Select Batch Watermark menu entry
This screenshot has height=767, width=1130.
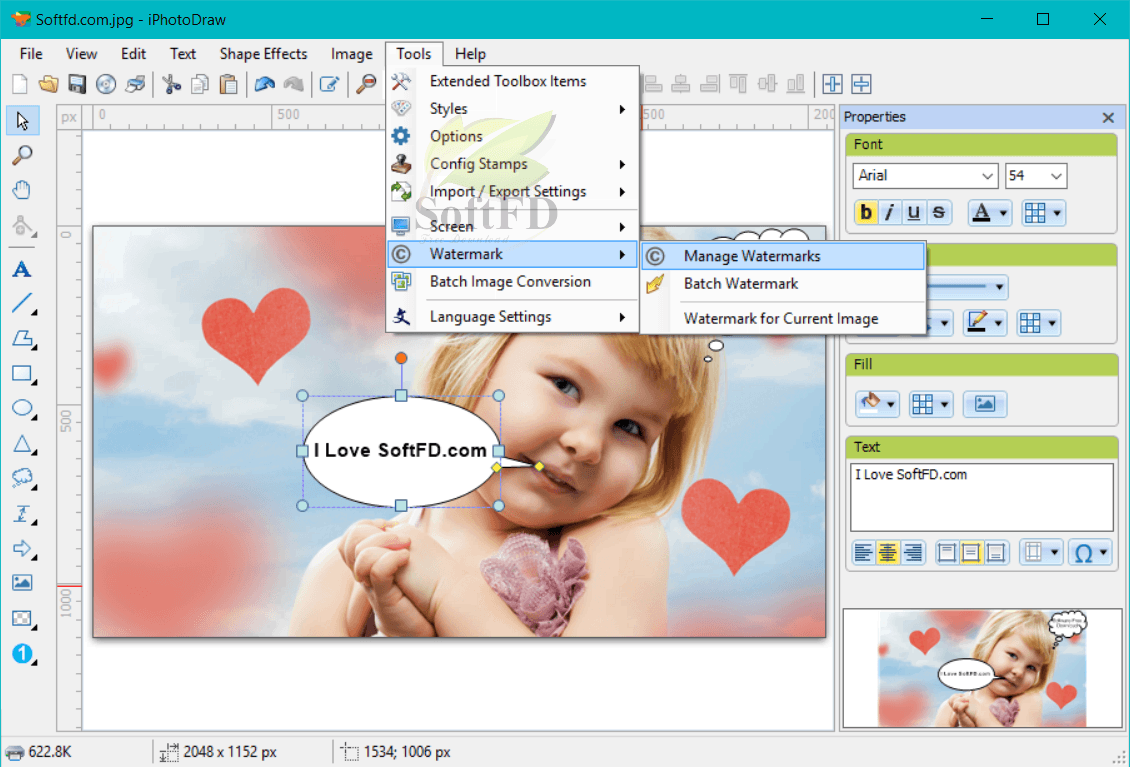pyautogui.click(x=783, y=284)
